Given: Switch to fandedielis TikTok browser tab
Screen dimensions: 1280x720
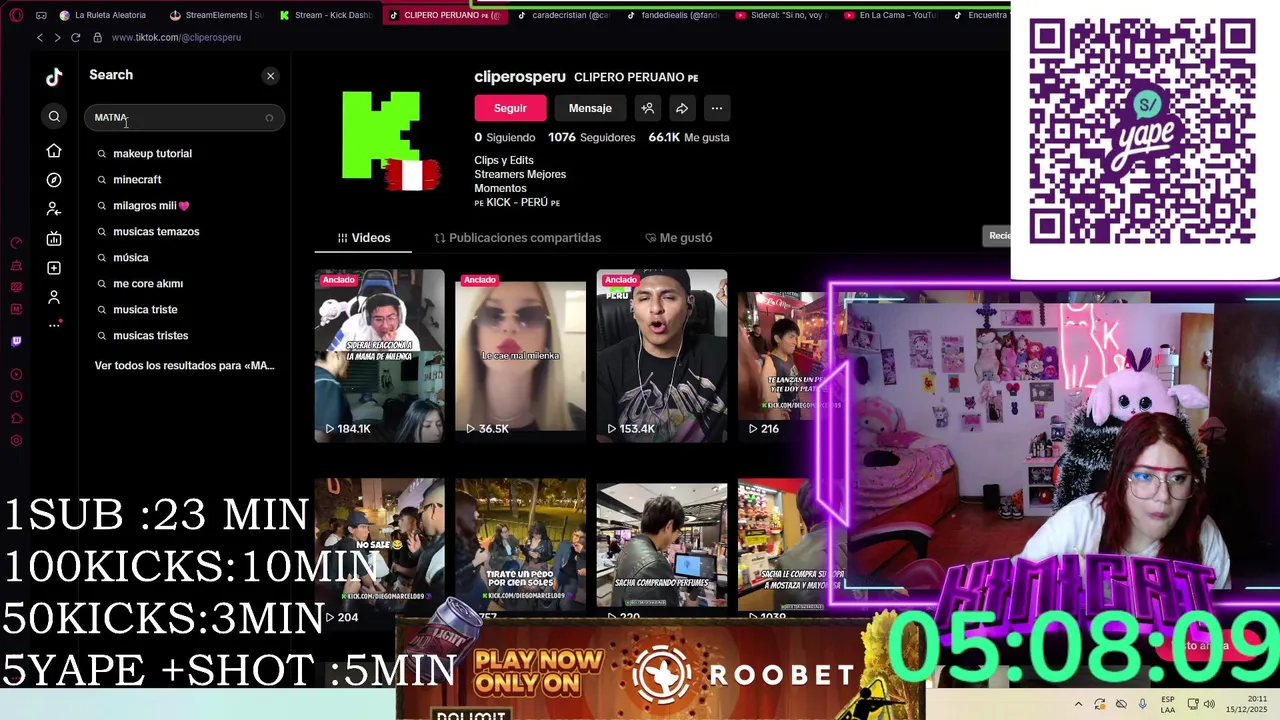Looking at the screenshot, I should pos(672,15).
